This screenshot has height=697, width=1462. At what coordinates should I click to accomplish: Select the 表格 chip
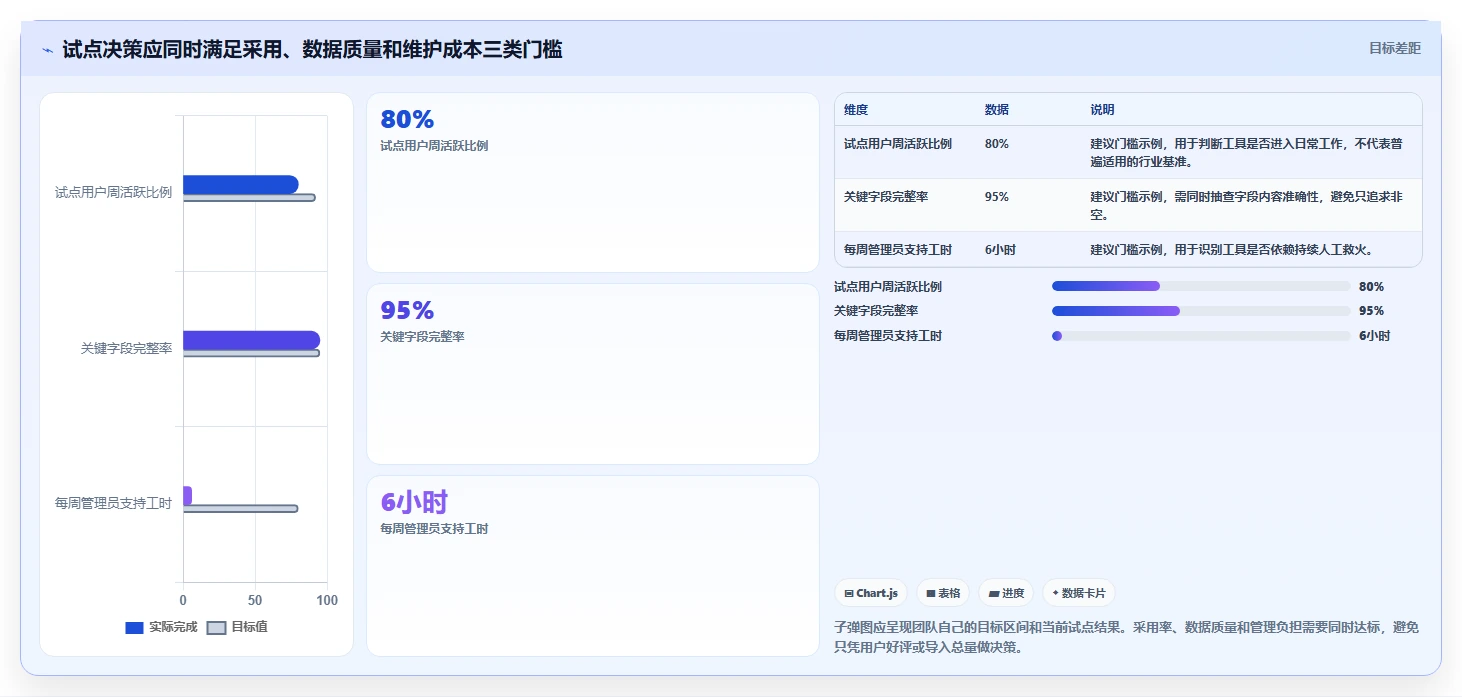tap(943, 593)
